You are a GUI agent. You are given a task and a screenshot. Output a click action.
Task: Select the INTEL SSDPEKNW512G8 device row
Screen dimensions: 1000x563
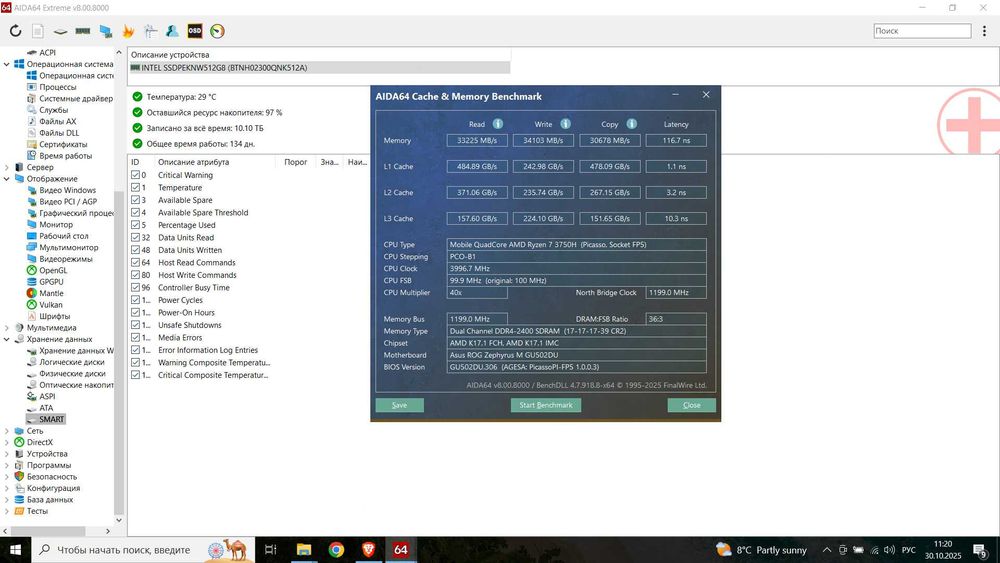coord(319,68)
